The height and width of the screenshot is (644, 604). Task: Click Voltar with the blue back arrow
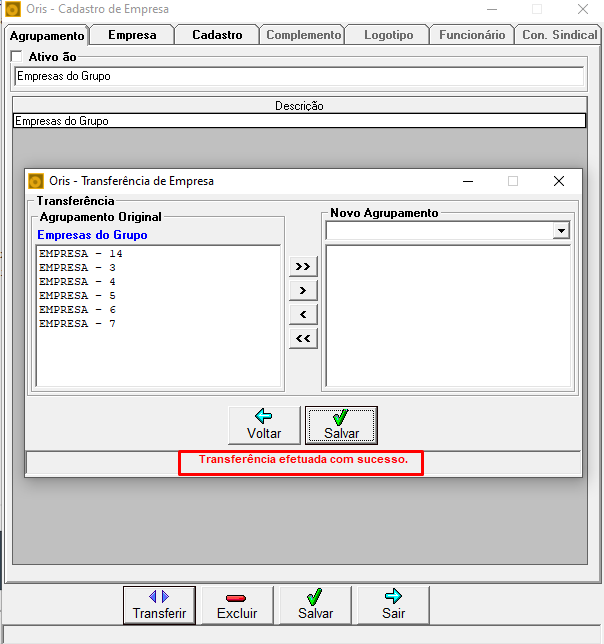pyautogui.click(x=264, y=425)
